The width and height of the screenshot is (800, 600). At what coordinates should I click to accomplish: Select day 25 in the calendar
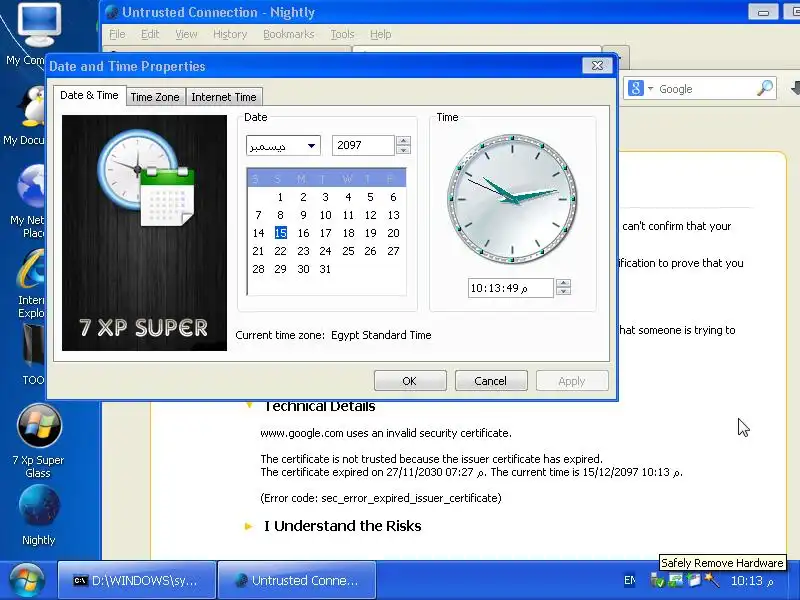coord(348,251)
